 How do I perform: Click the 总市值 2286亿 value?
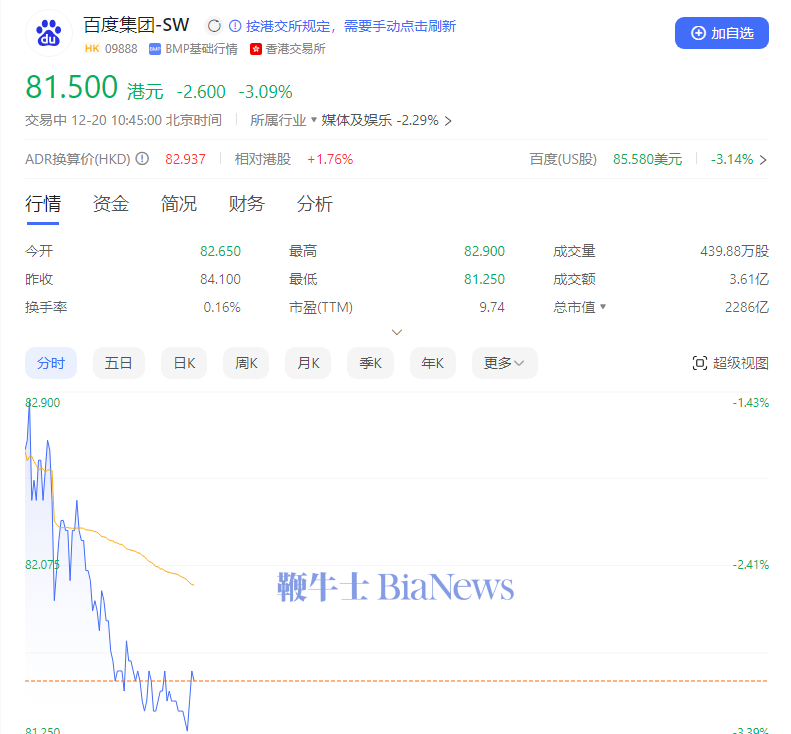click(x=747, y=307)
